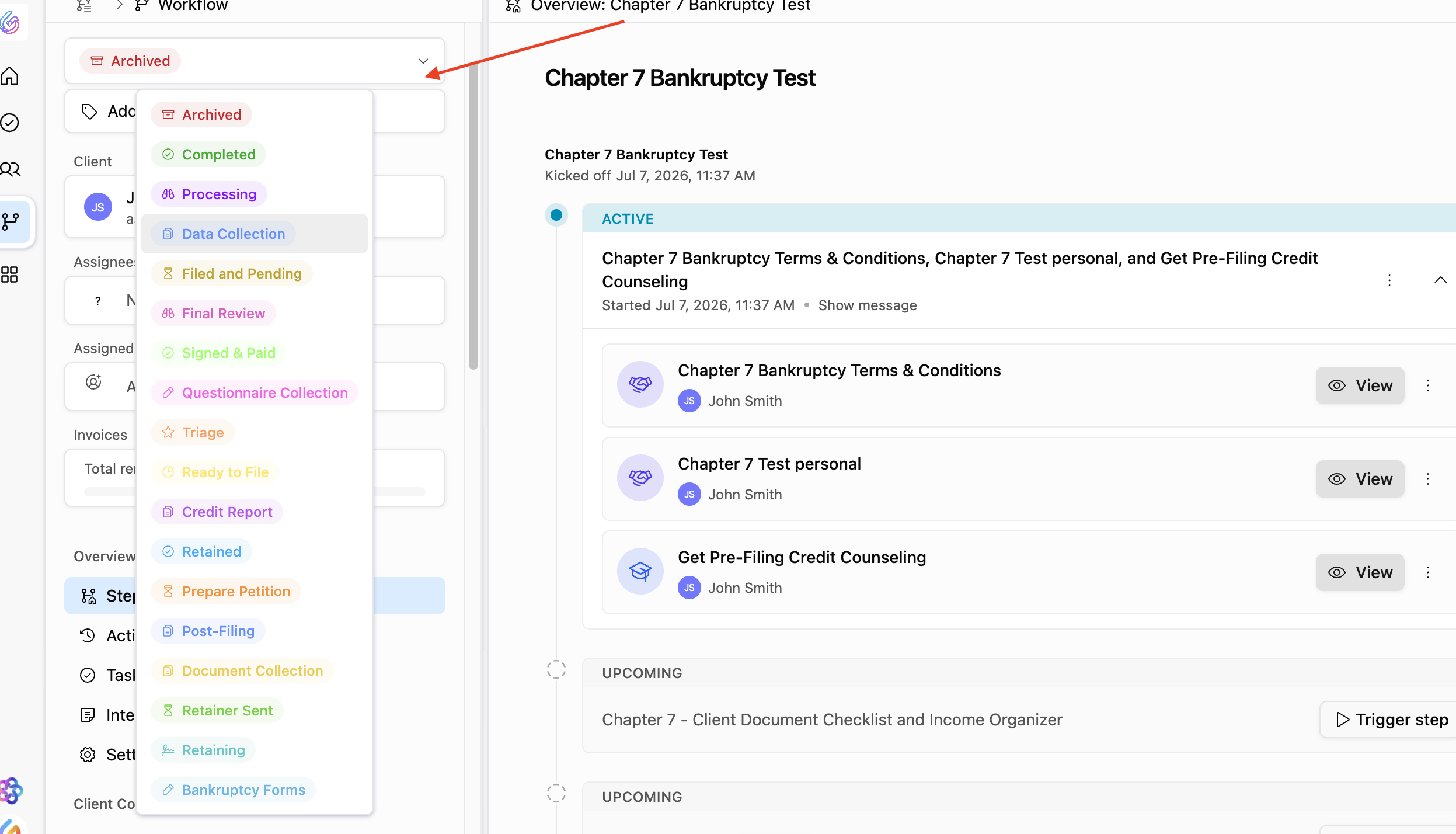Click Trigger step for Client Document Checklist
Viewport: 1456px width, 834px height.
1391,720
